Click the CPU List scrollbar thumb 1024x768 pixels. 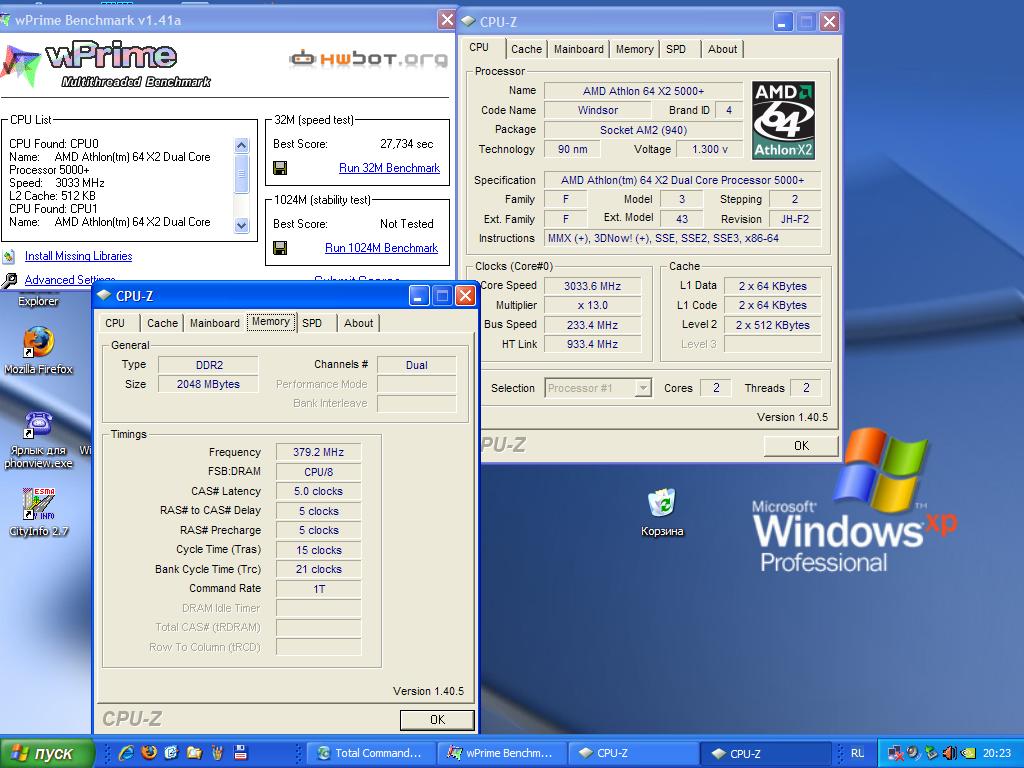242,174
